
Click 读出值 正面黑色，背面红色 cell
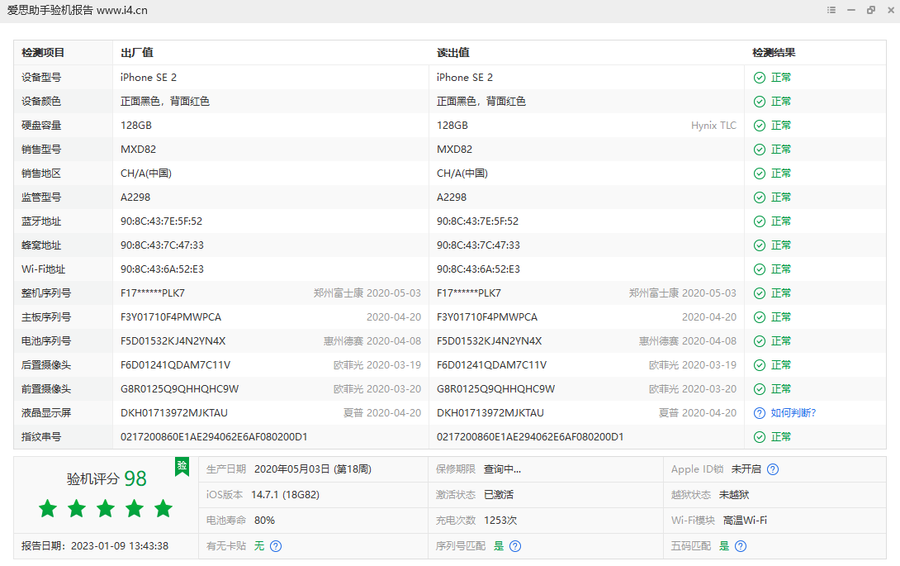pyautogui.click(x=481, y=102)
